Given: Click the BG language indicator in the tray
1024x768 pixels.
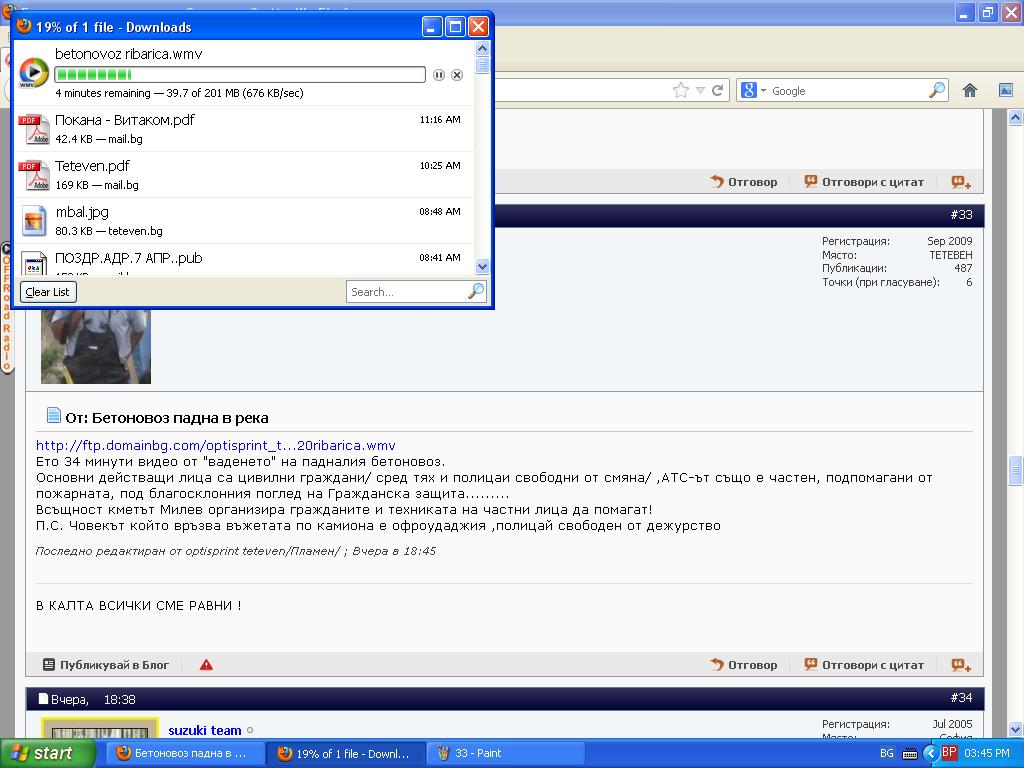Looking at the screenshot, I should click(887, 753).
